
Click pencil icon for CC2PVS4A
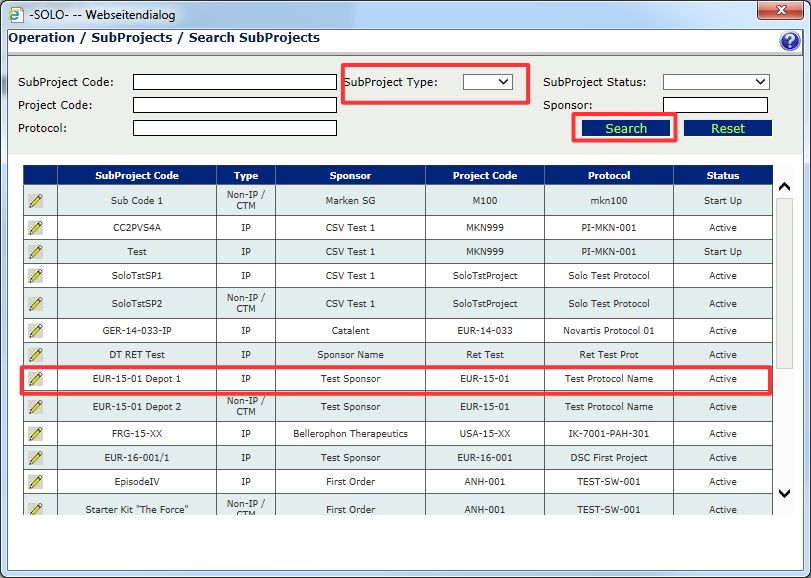36,227
